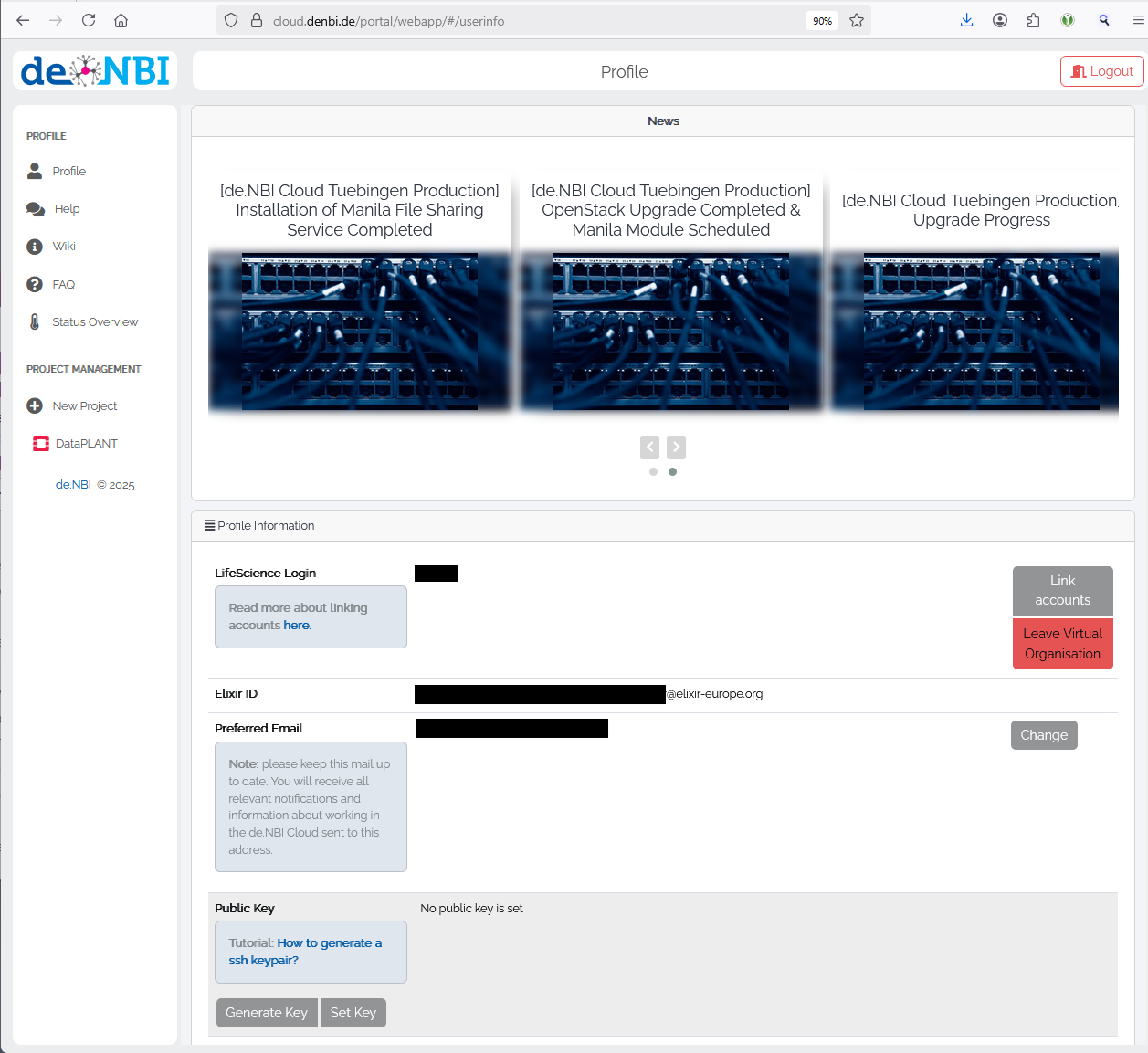Click the '@elixir-europe.org' text

(x=715, y=694)
